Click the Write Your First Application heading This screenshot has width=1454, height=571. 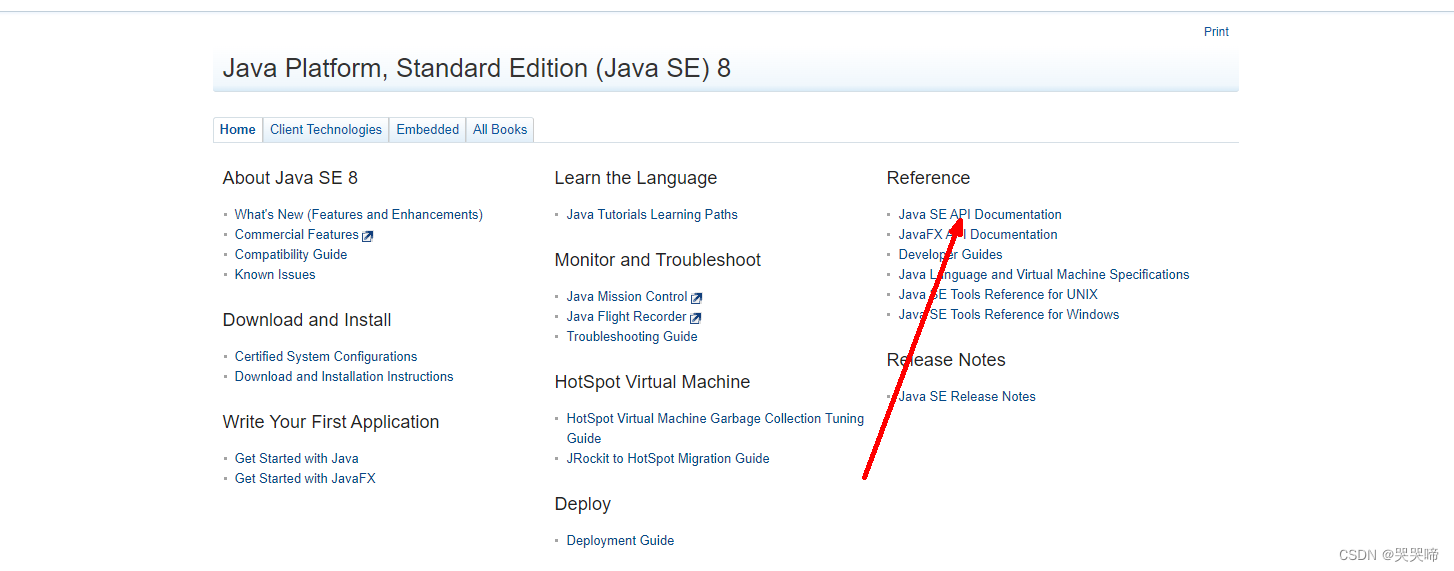click(x=331, y=422)
